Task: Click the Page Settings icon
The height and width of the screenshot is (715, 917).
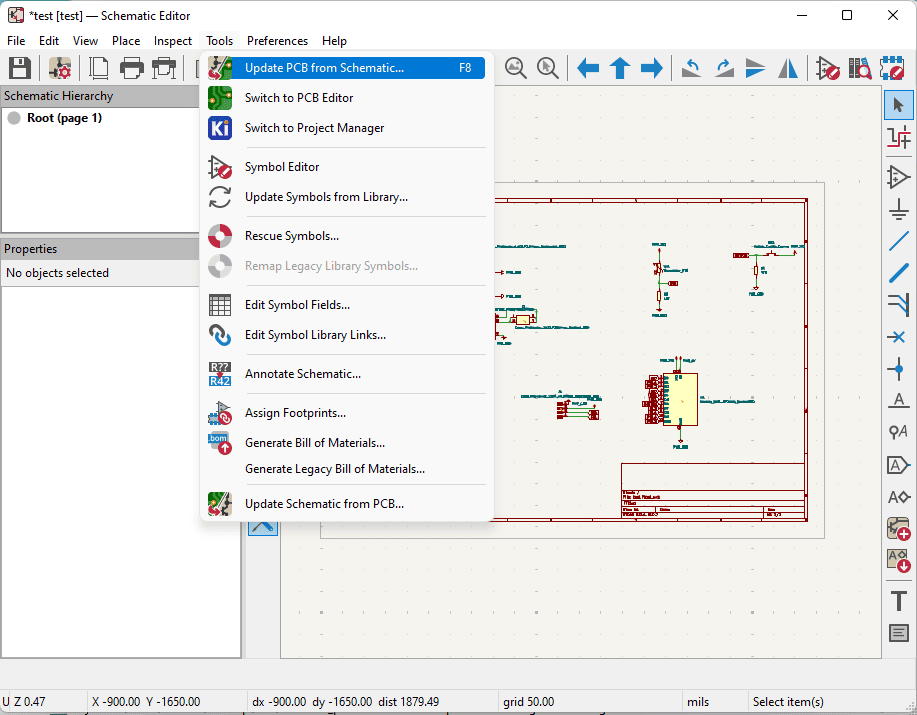Action: [98, 68]
